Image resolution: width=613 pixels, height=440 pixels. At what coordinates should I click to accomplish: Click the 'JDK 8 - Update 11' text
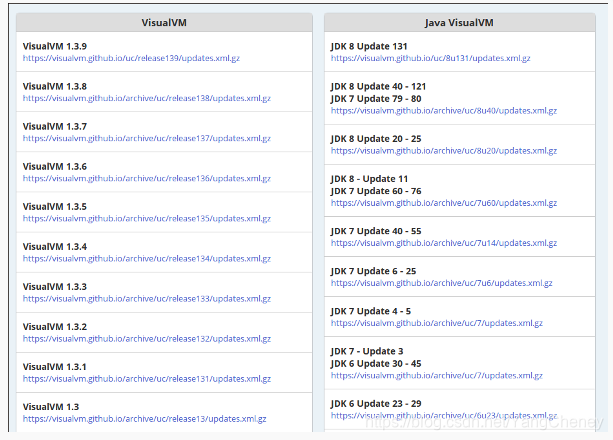369,179
